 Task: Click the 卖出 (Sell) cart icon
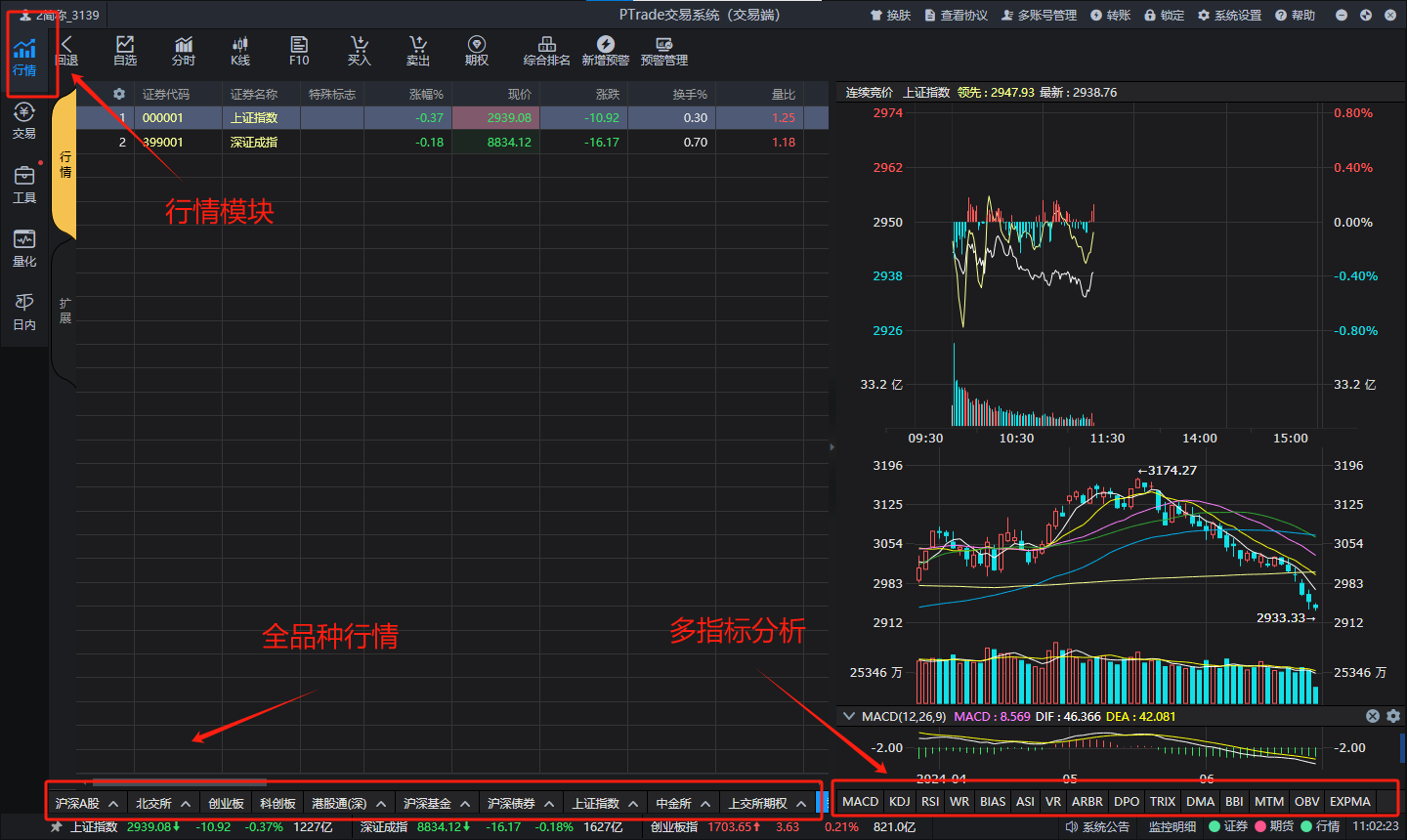(418, 51)
